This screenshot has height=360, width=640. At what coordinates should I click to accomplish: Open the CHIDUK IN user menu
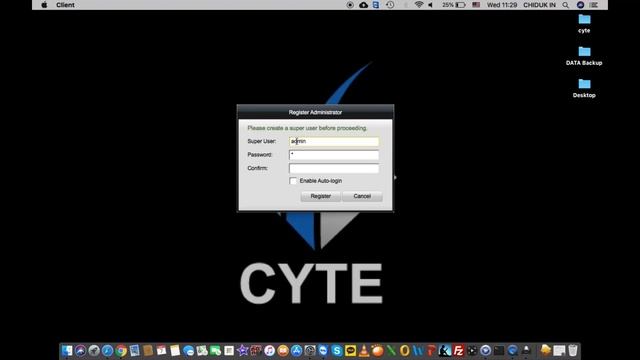click(x=539, y=5)
